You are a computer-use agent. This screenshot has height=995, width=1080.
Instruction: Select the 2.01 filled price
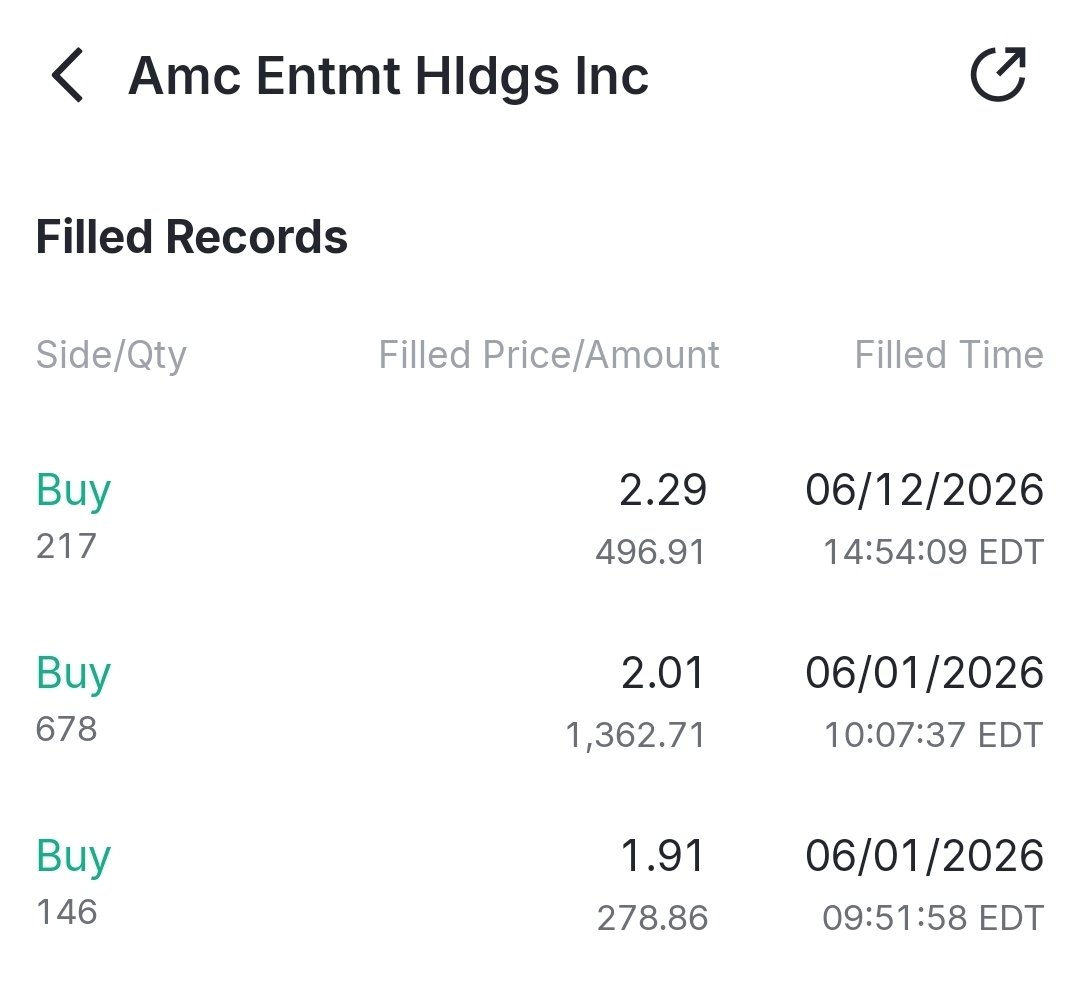coord(663,673)
